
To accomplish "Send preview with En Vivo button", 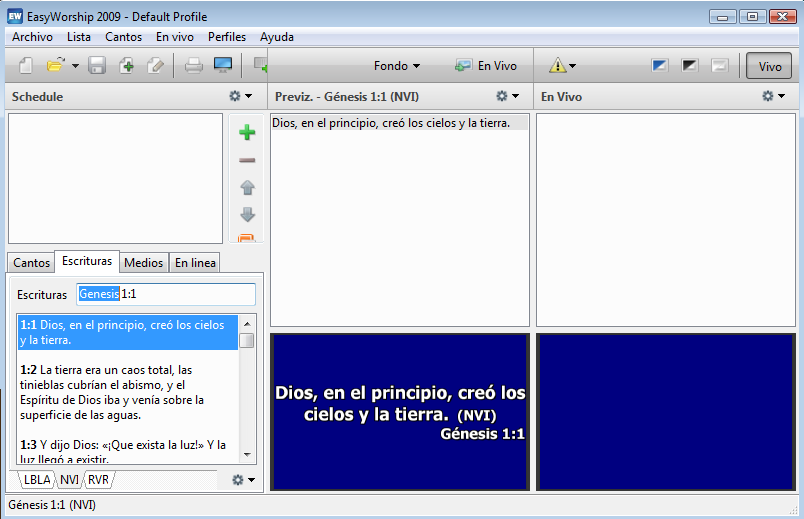I will pos(486,66).
